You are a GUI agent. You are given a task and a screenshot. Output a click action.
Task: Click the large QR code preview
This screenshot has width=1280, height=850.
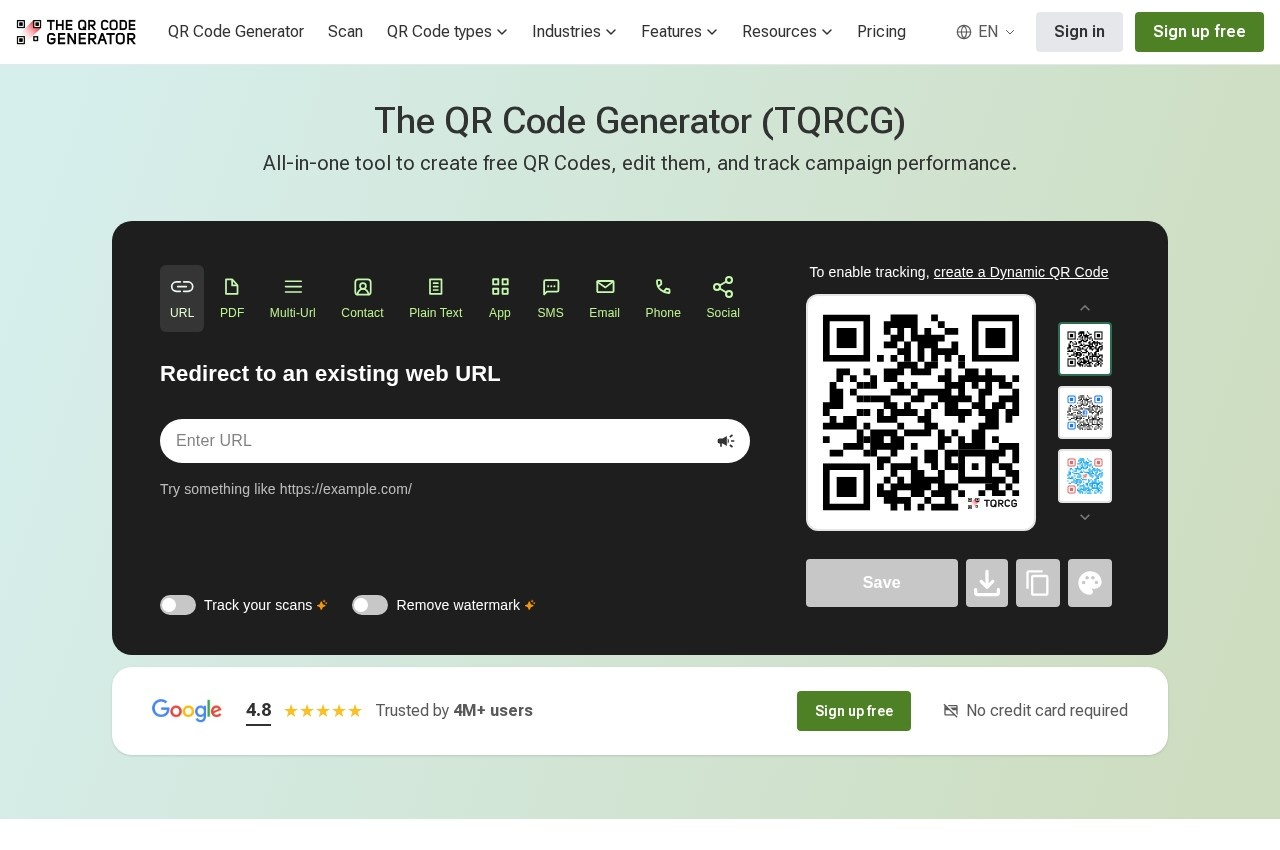point(921,413)
